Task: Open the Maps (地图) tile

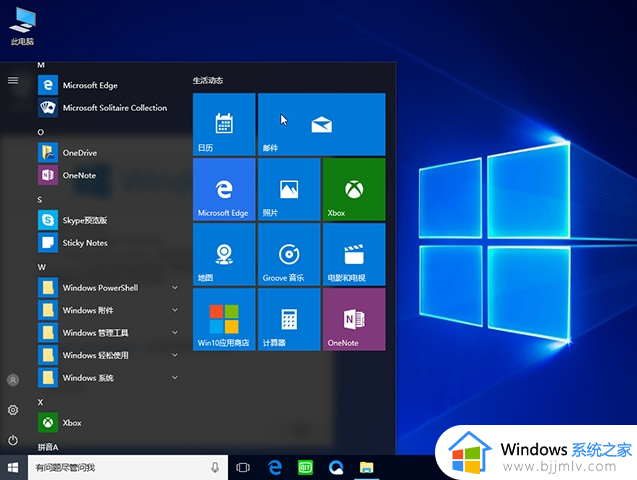Action: 224,254
